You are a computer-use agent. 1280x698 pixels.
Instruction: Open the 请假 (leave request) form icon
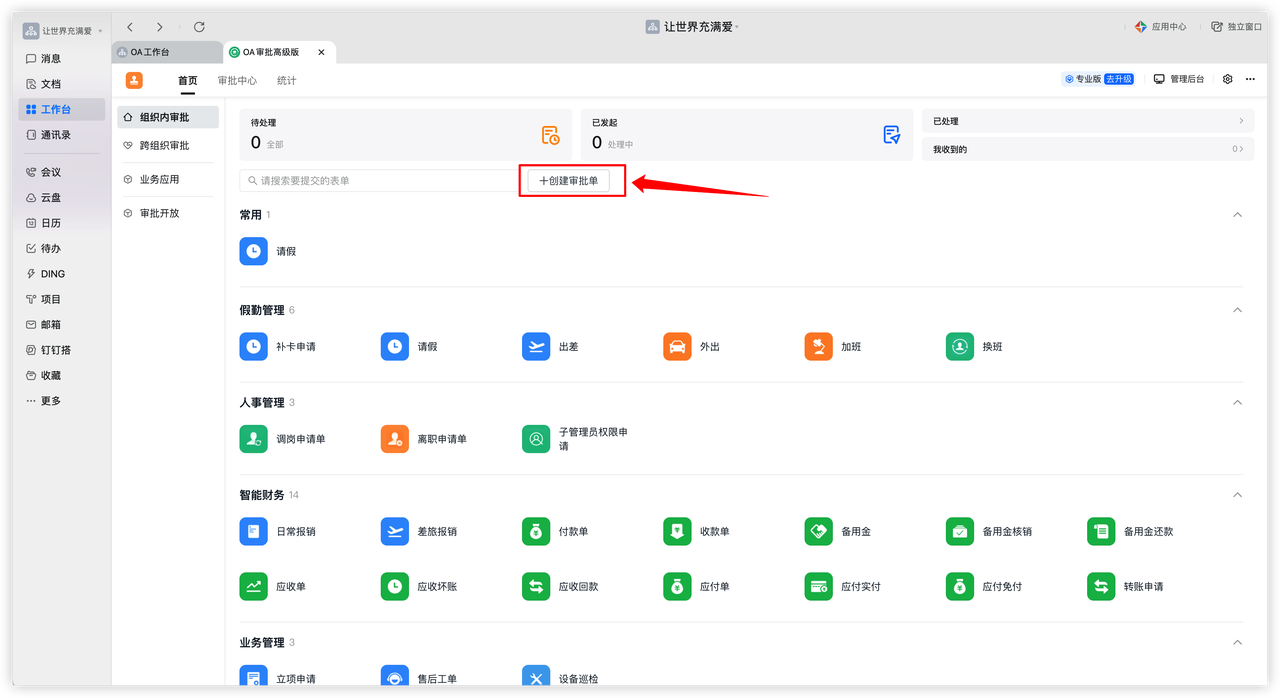point(253,251)
